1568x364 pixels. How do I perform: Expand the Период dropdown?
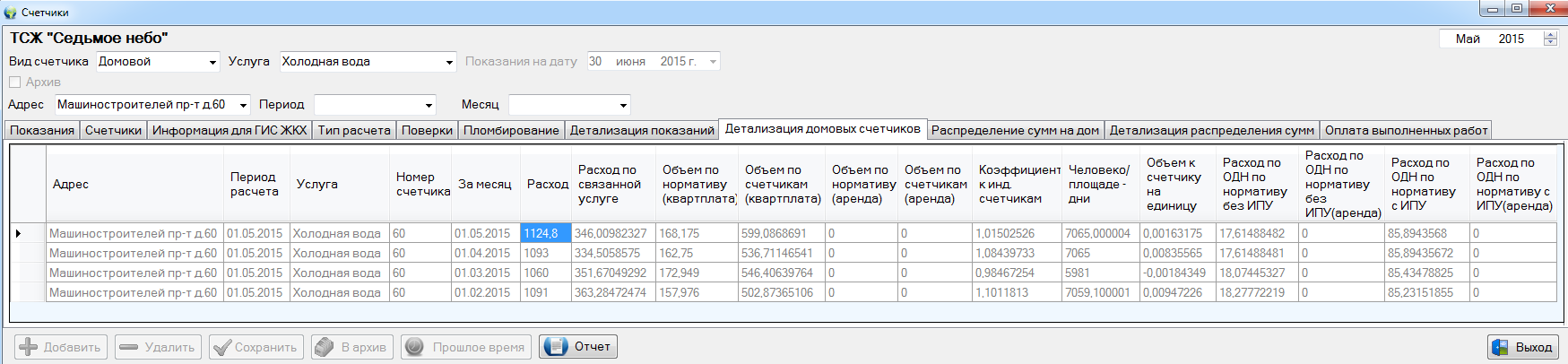pyautogui.click(x=429, y=105)
